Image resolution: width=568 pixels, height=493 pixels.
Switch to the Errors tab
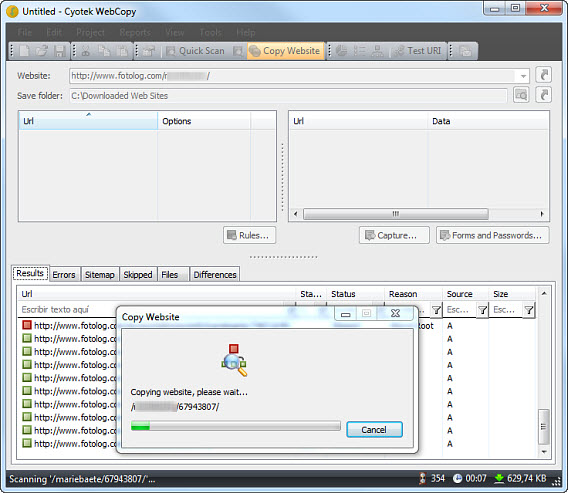point(64,275)
